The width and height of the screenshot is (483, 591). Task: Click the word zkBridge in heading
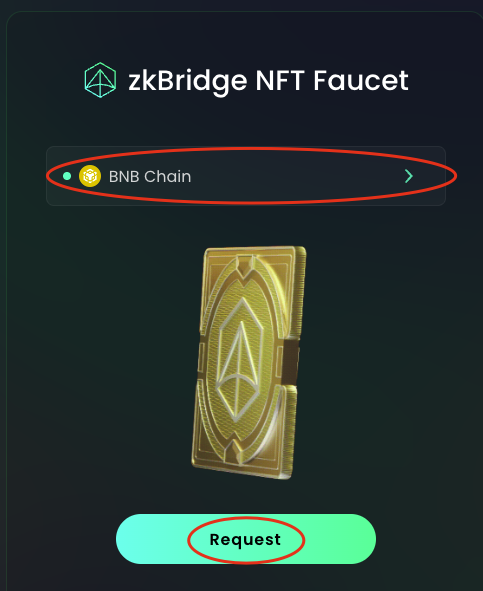click(188, 81)
